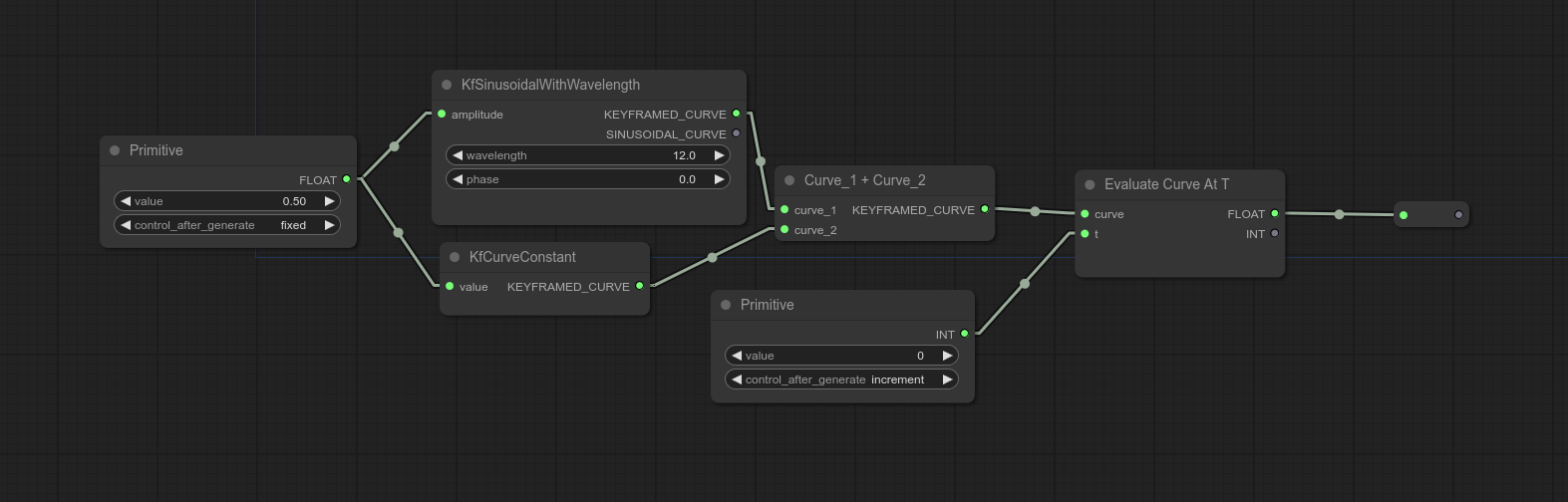The height and width of the screenshot is (502, 1568).
Task: Click the phase 0.0 value field
Action: click(588, 179)
